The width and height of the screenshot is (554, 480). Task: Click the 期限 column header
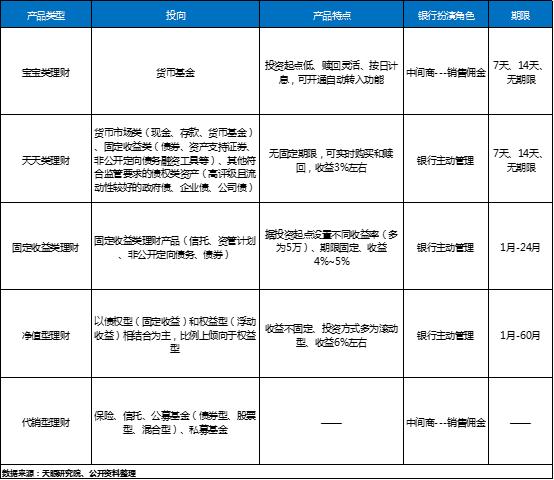click(520, 14)
